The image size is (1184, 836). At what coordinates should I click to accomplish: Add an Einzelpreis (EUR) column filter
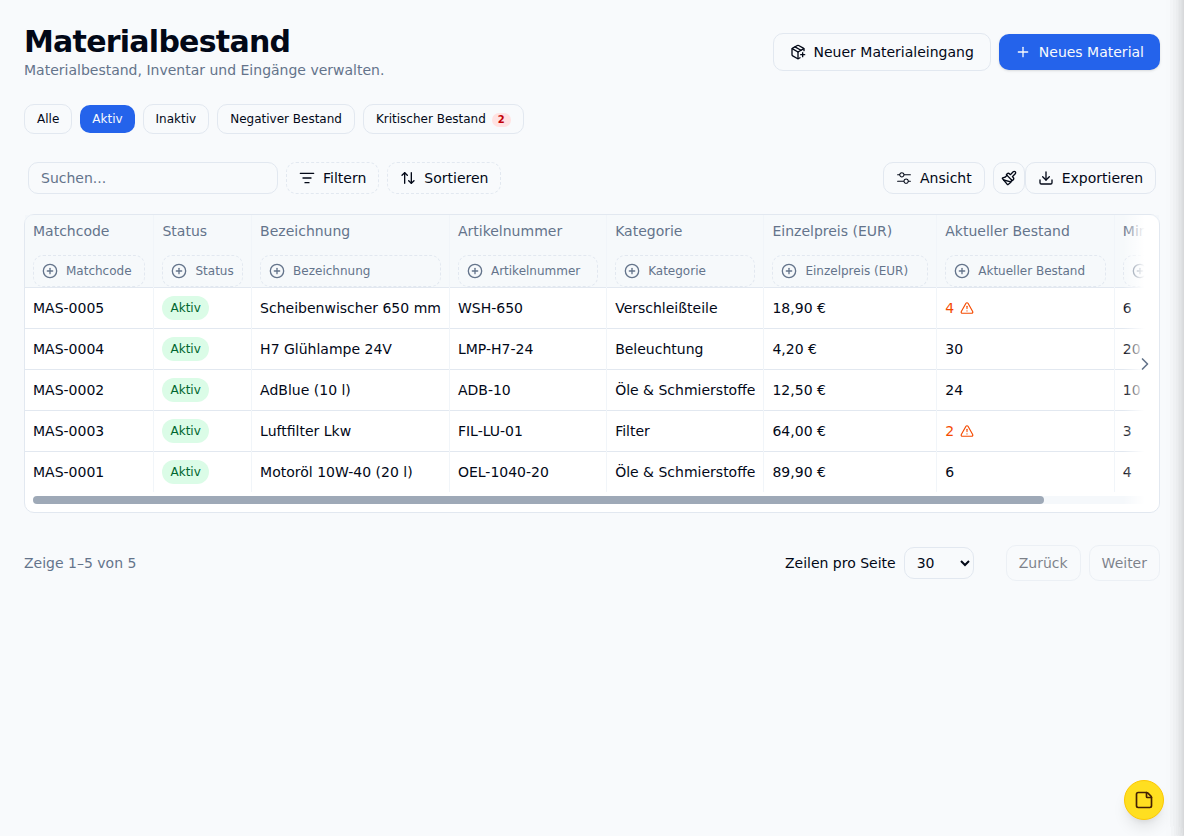click(x=849, y=270)
